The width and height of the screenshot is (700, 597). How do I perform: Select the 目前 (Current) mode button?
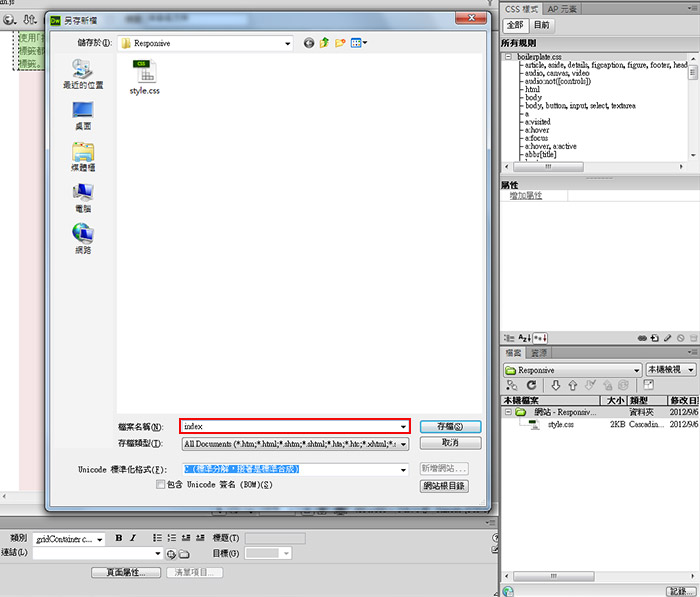[542, 25]
